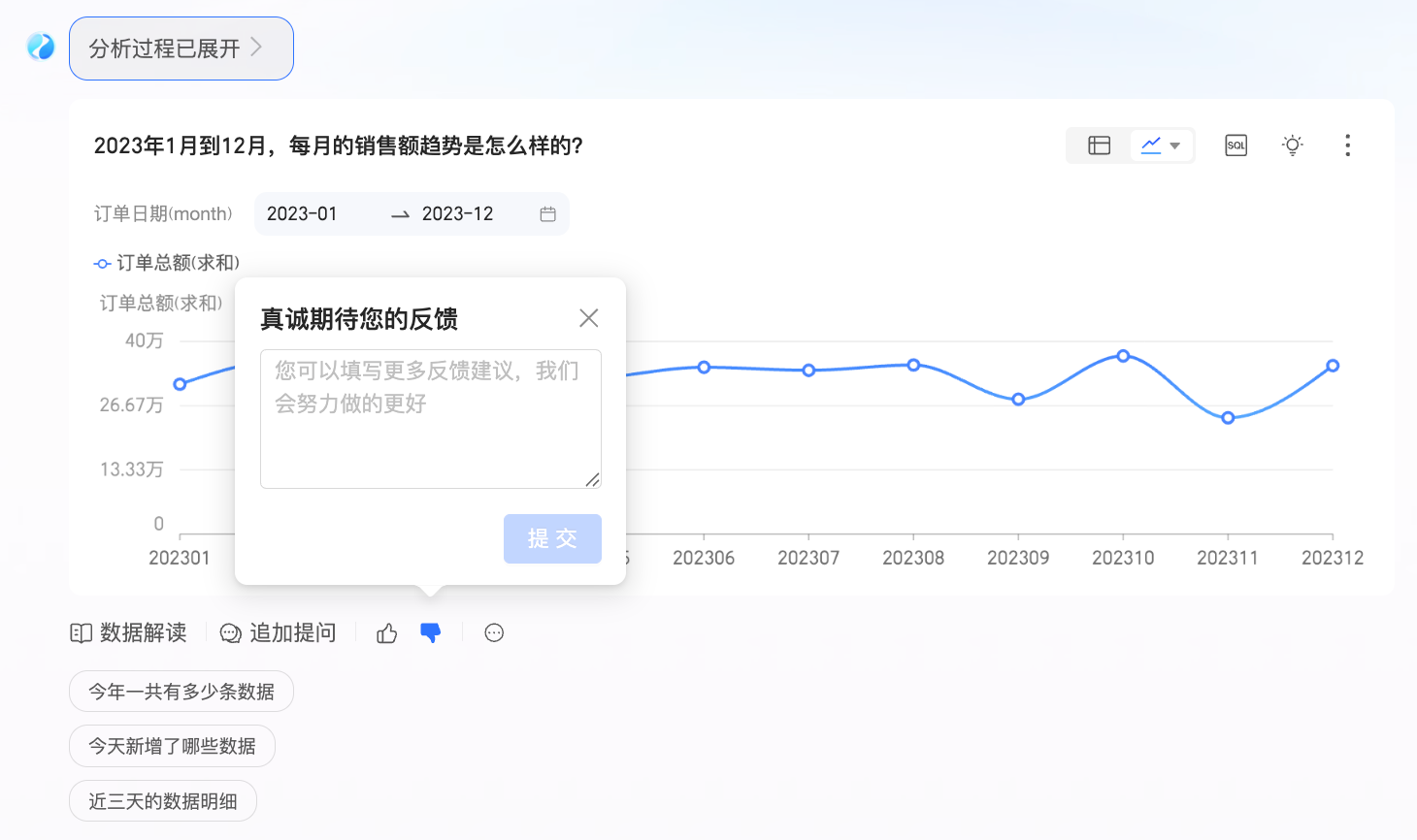Select suggestion 今天新增了哪些数据

click(x=172, y=746)
